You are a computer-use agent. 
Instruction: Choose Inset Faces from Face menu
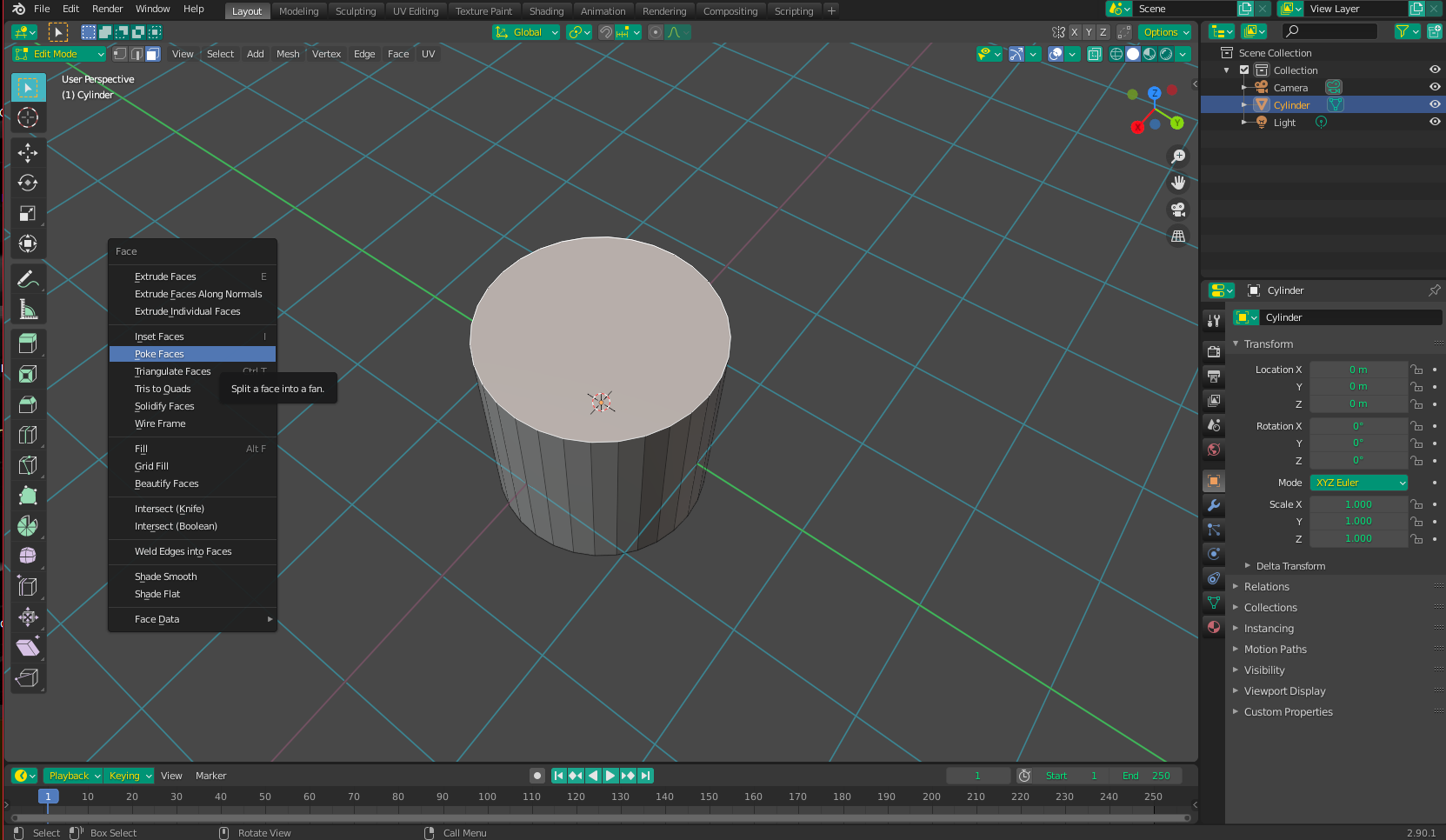coord(192,337)
